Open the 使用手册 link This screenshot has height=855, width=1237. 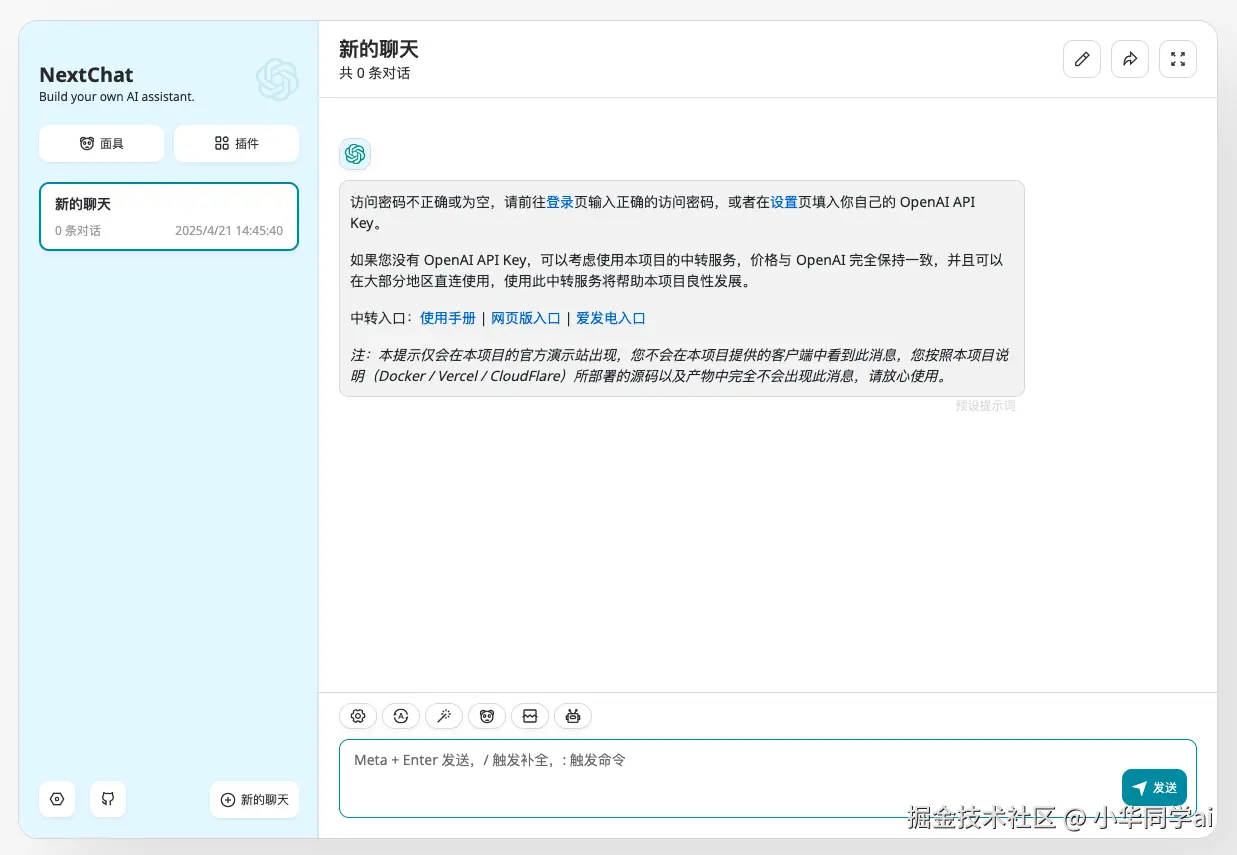click(x=448, y=318)
